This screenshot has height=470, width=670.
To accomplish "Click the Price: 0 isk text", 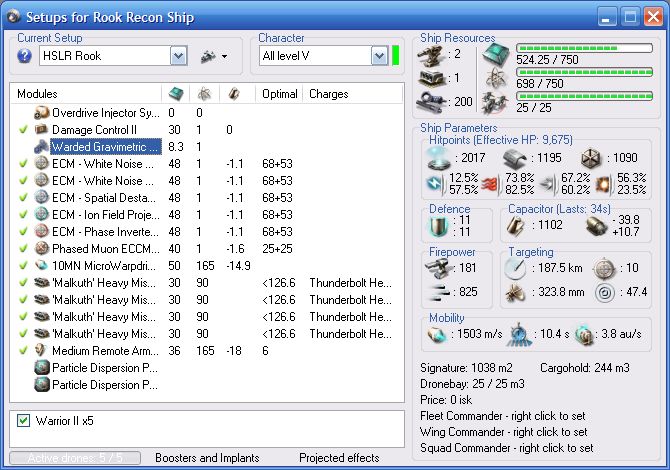I will click(x=446, y=400).
